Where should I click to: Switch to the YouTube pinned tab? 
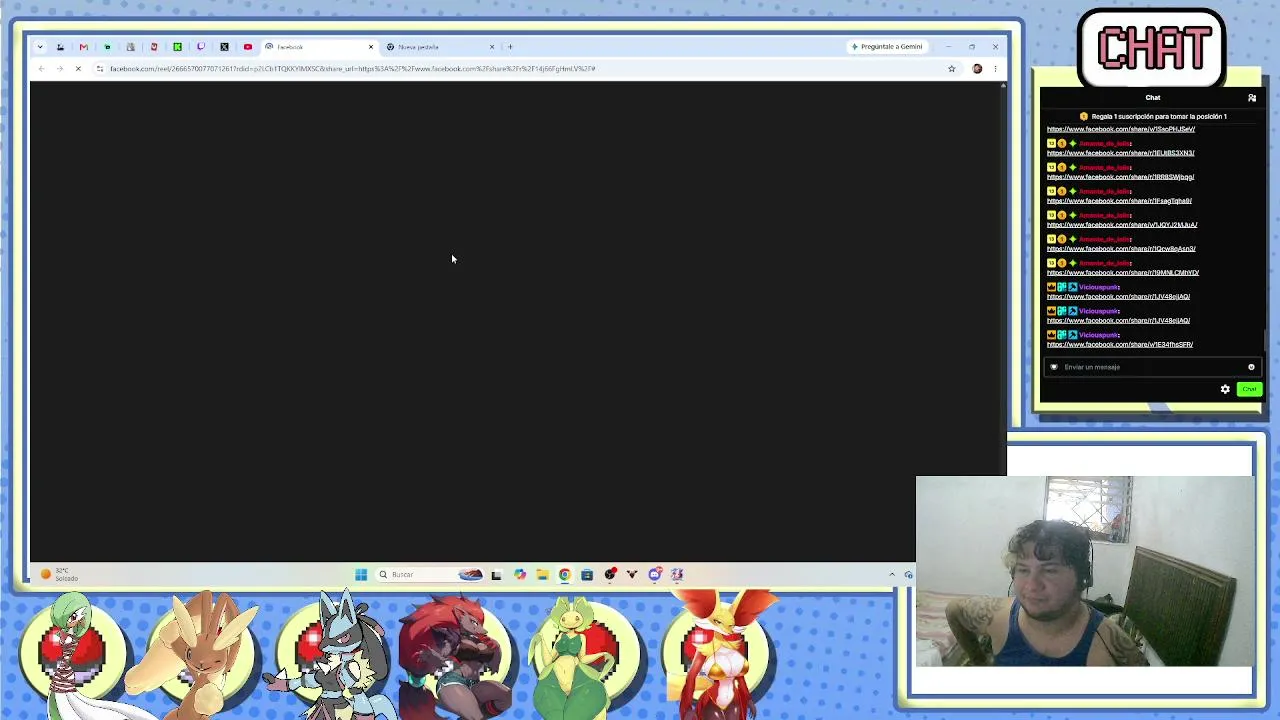coord(248,47)
